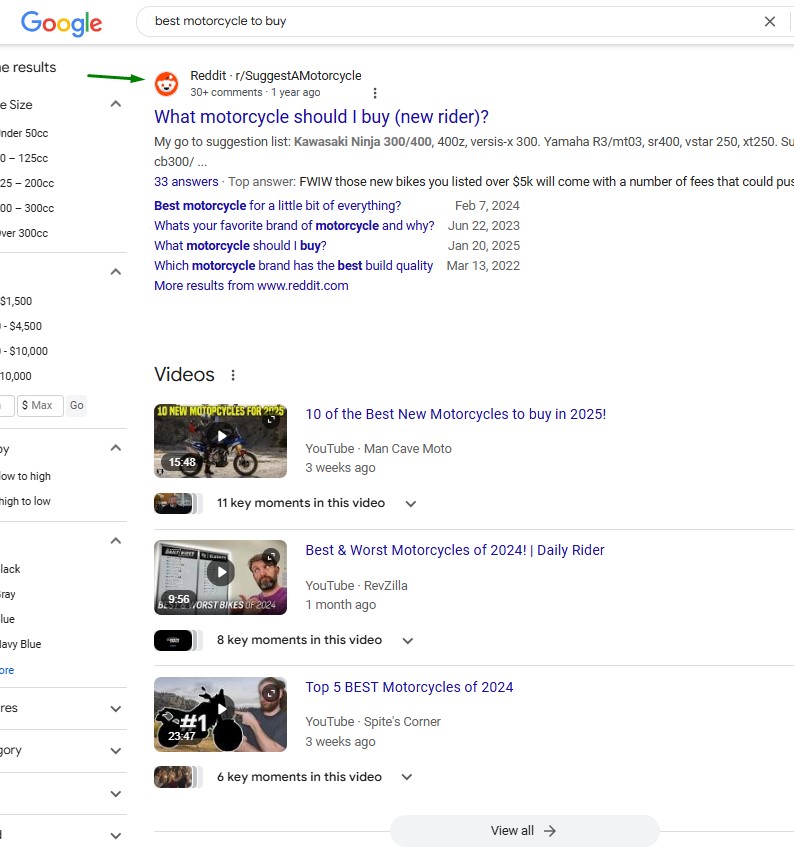Collapse the color filter section above Black
794x853 pixels.
pos(116,541)
